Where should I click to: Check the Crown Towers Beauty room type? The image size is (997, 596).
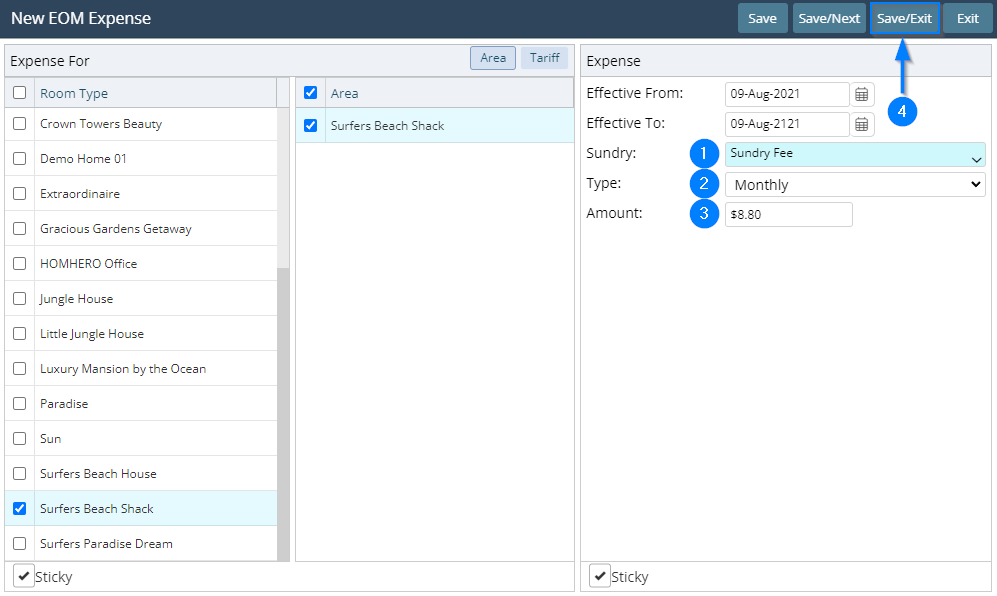point(19,124)
